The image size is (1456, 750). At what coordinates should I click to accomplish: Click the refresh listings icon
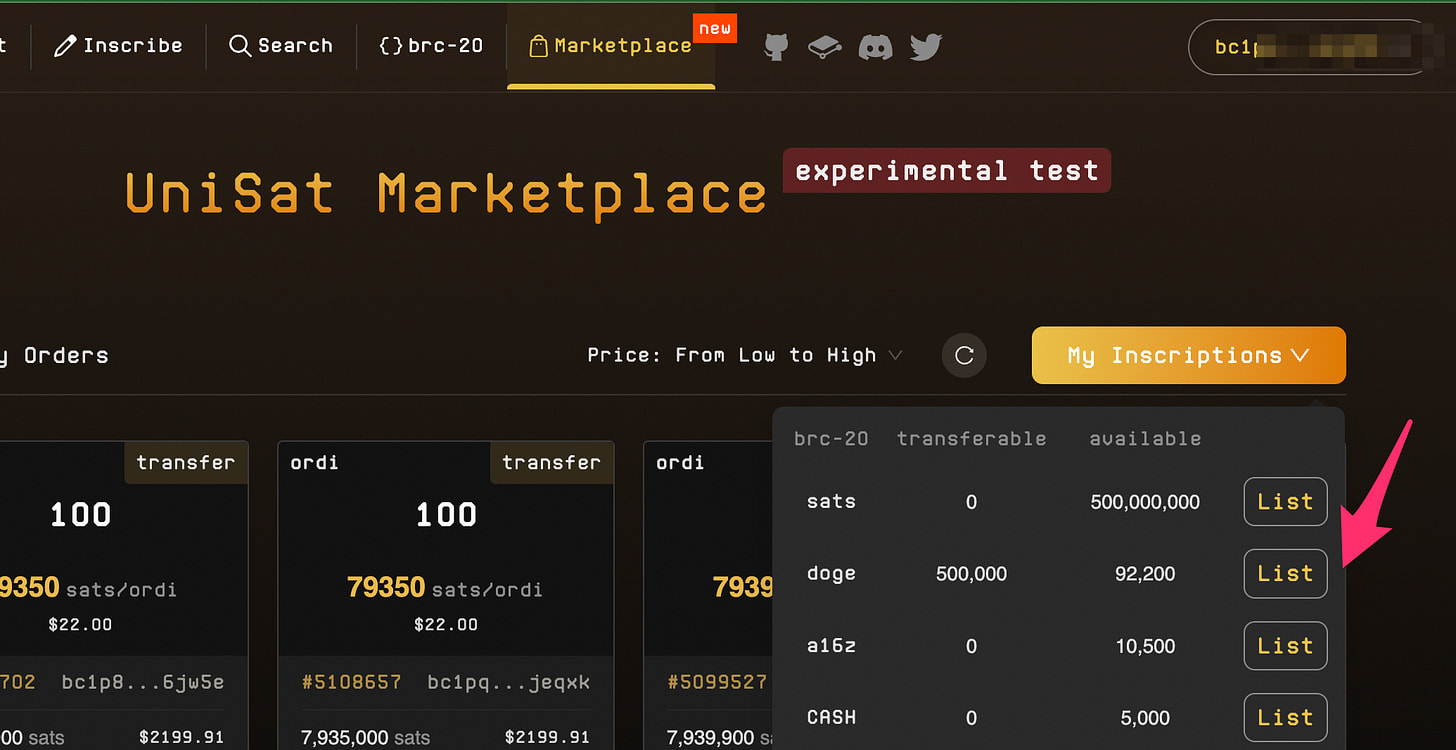pos(964,355)
